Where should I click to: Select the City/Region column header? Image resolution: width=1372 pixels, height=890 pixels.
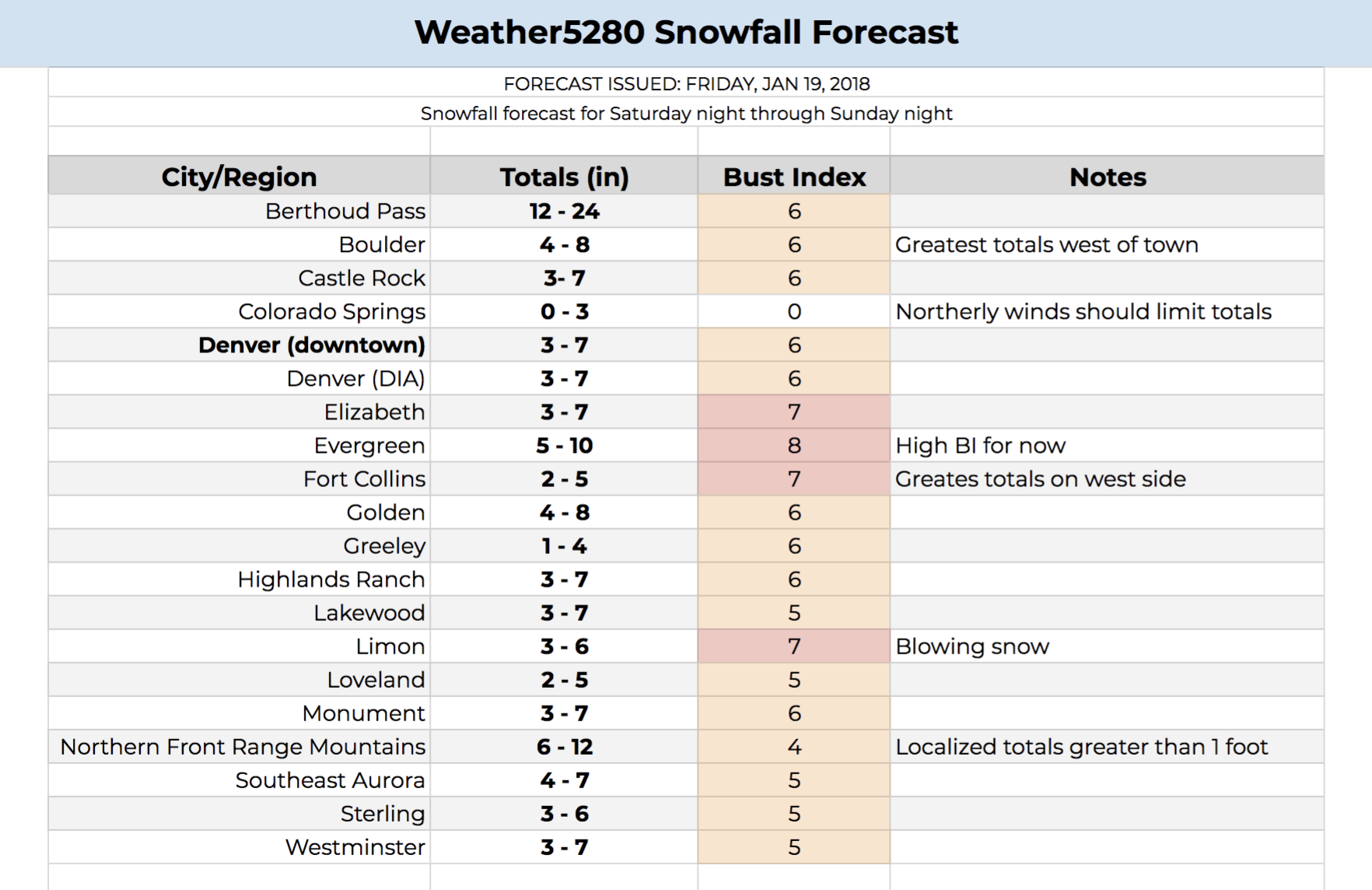[x=239, y=176]
